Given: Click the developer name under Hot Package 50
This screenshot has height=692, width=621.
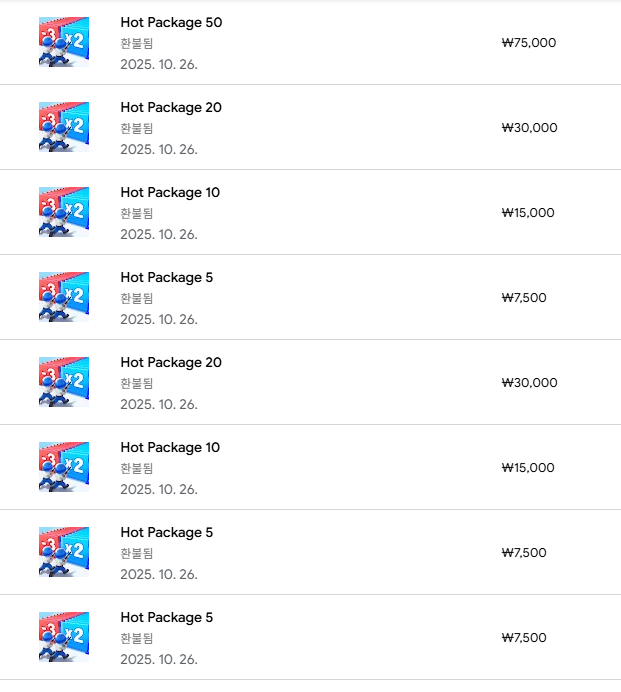Looking at the screenshot, I should click(x=137, y=44).
